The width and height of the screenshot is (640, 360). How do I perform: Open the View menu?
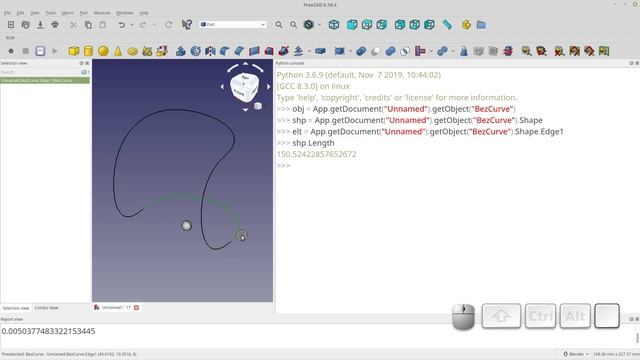tap(35, 13)
